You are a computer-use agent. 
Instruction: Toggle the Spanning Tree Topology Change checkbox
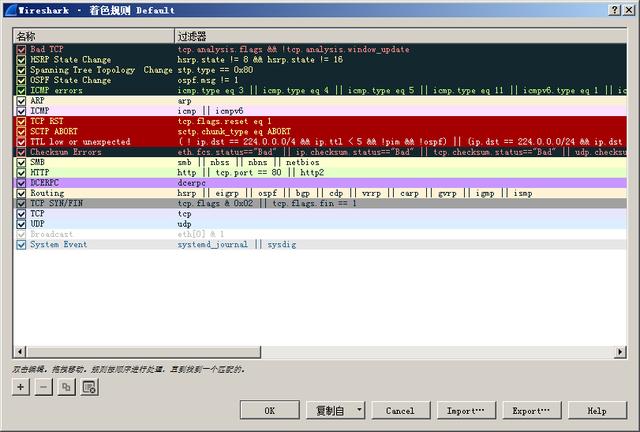pos(21,70)
